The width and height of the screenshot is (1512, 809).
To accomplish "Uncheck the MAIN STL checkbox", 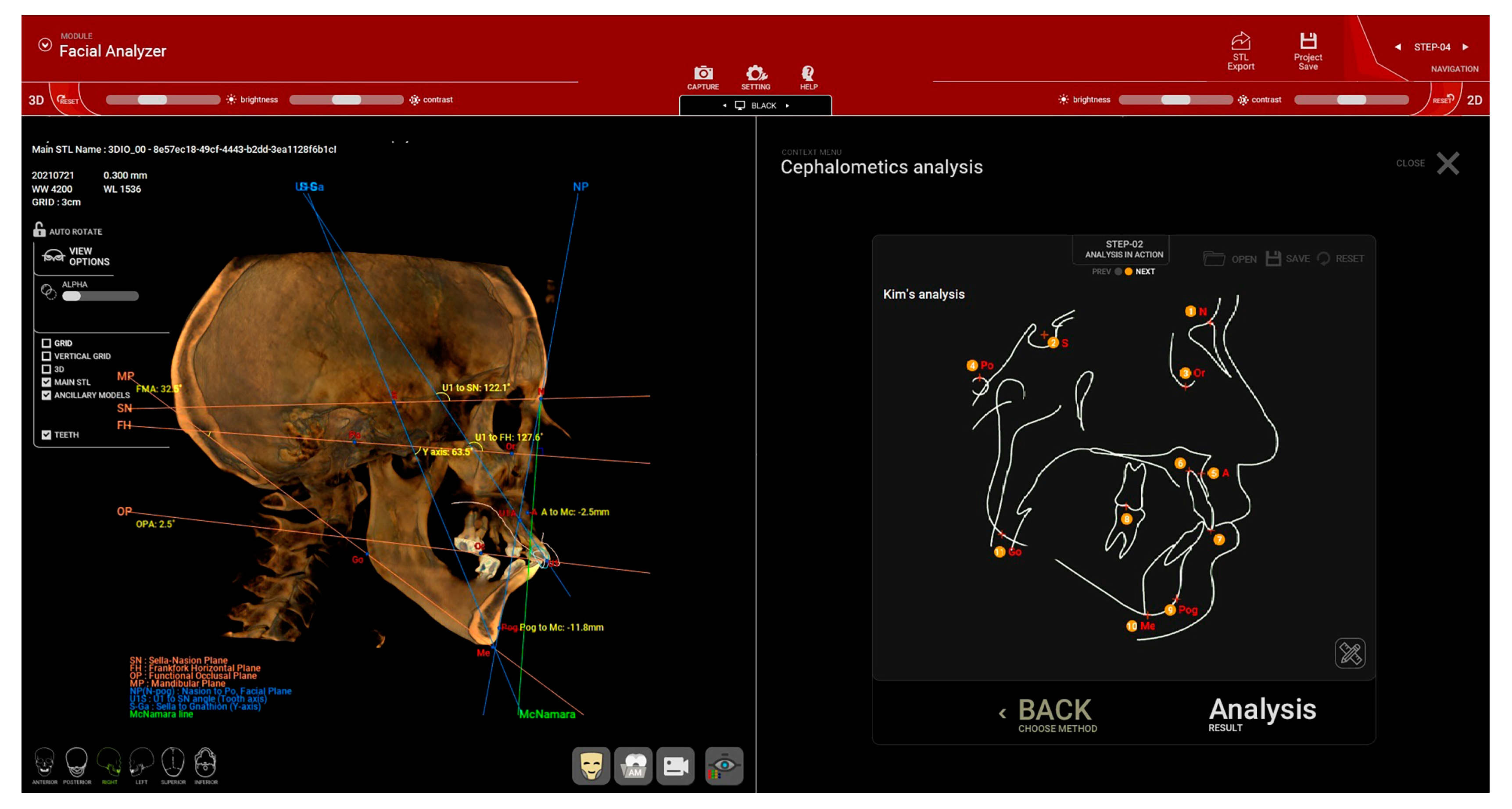I will [47, 382].
